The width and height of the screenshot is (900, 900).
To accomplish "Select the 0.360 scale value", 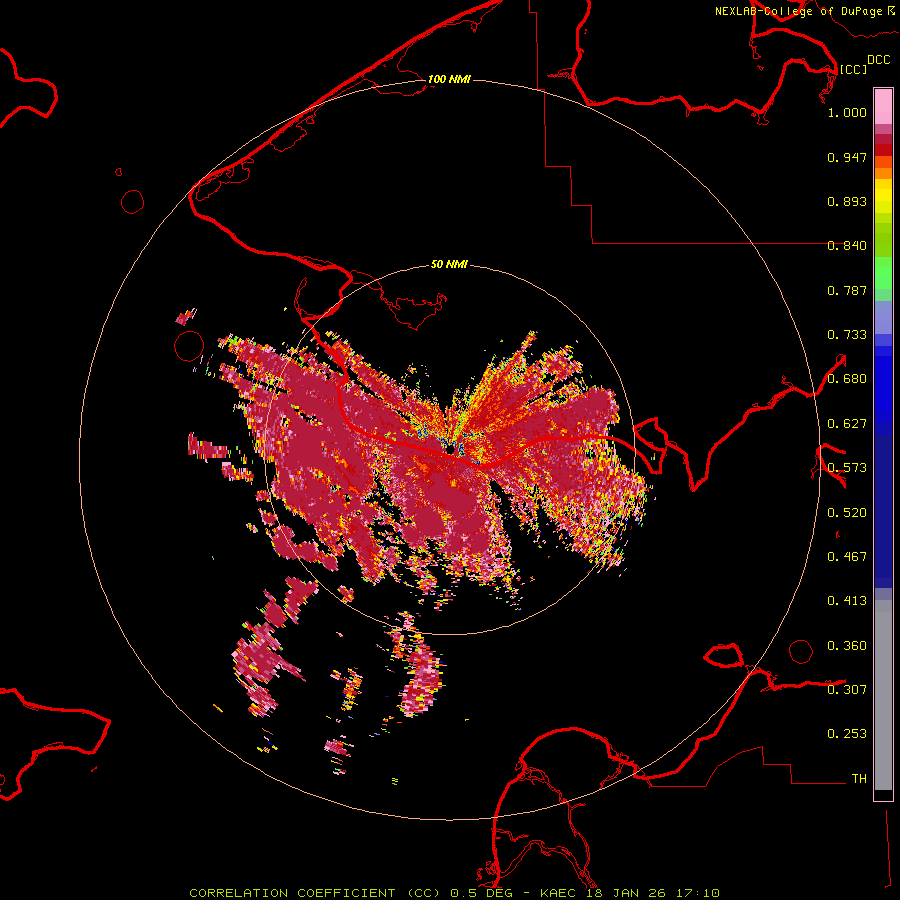I will pyautogui.click(x=847, y=646).
